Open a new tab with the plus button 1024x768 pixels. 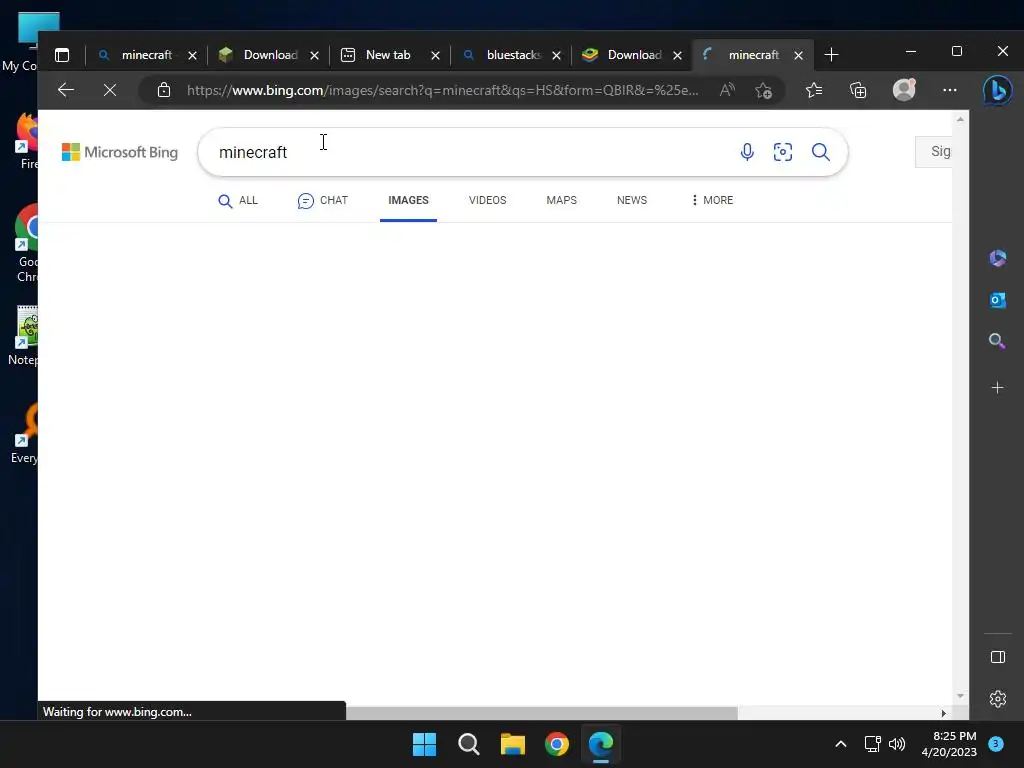(x=831, y=55)
